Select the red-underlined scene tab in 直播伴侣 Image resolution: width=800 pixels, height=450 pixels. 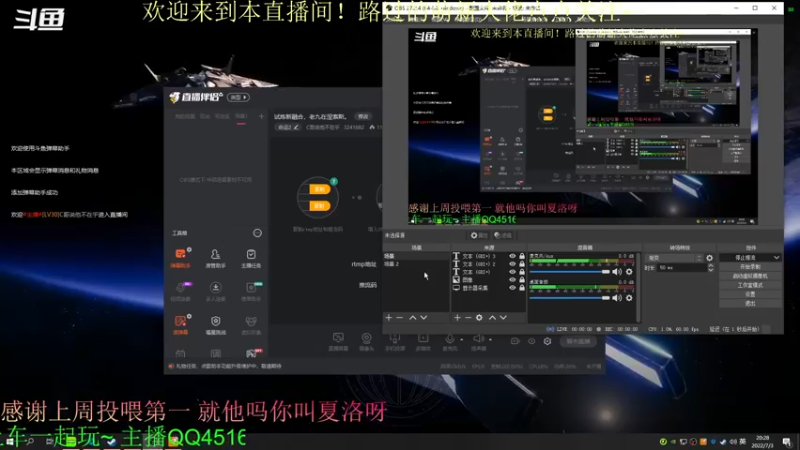coord(241,117)
